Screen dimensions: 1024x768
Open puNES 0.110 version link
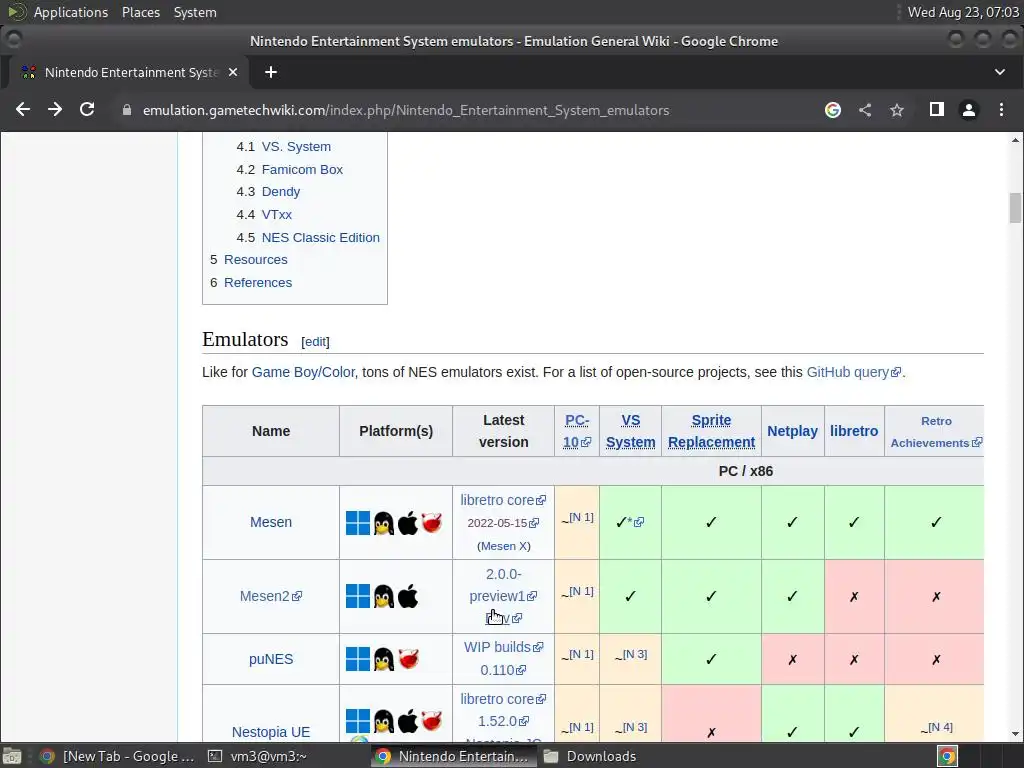pyautogui.click(x=503, y=670)
